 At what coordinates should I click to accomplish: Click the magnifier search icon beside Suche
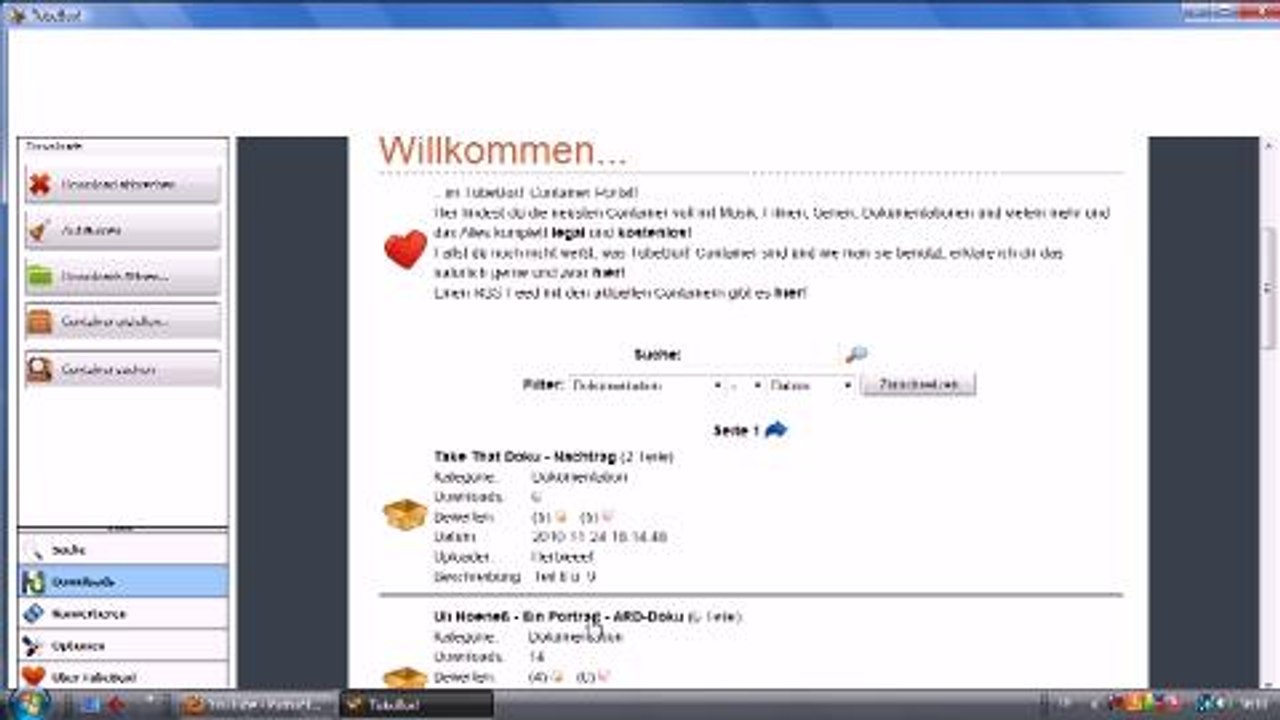(x=856, y=354)
